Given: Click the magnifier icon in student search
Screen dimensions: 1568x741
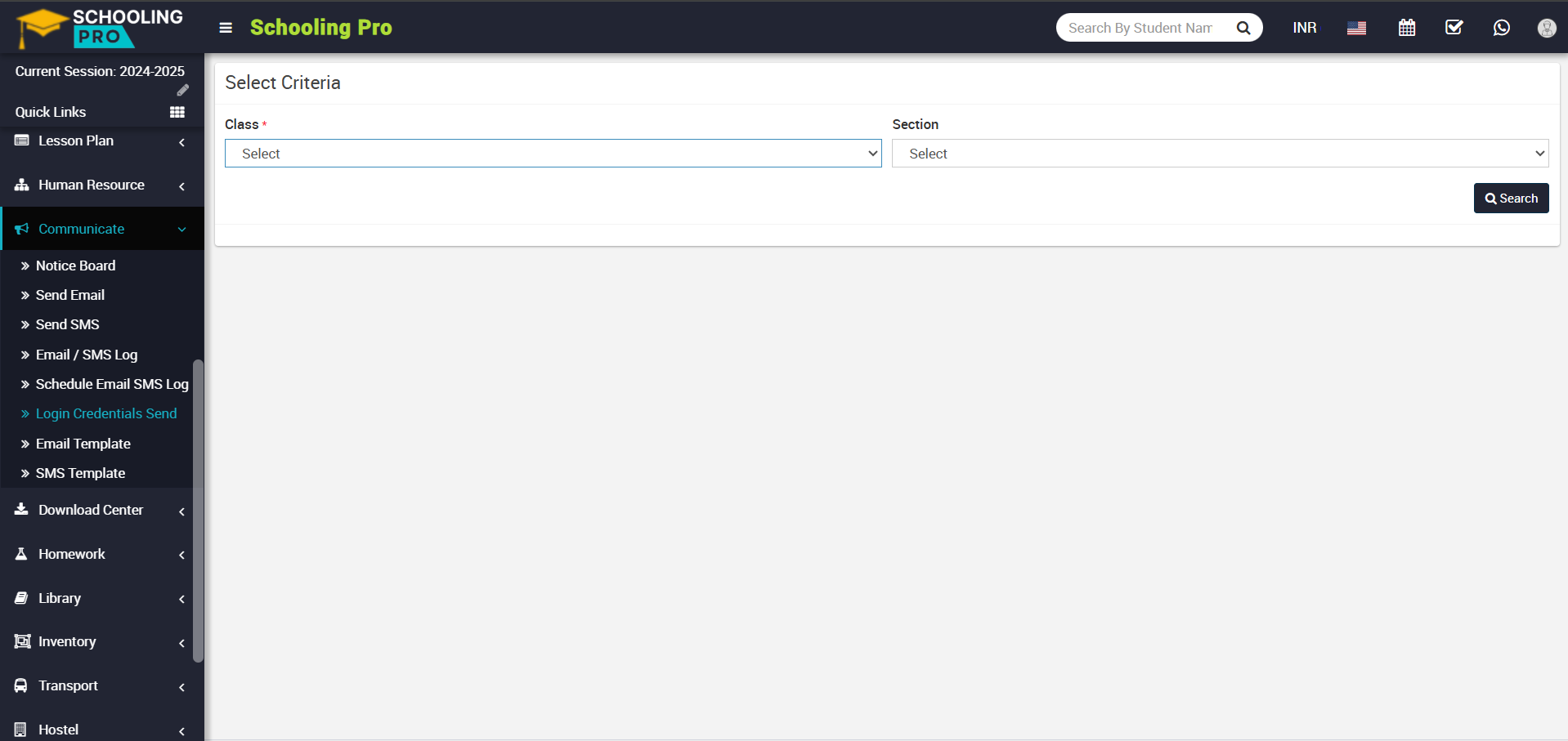Looking at the screenshot, I should 1243,28.
